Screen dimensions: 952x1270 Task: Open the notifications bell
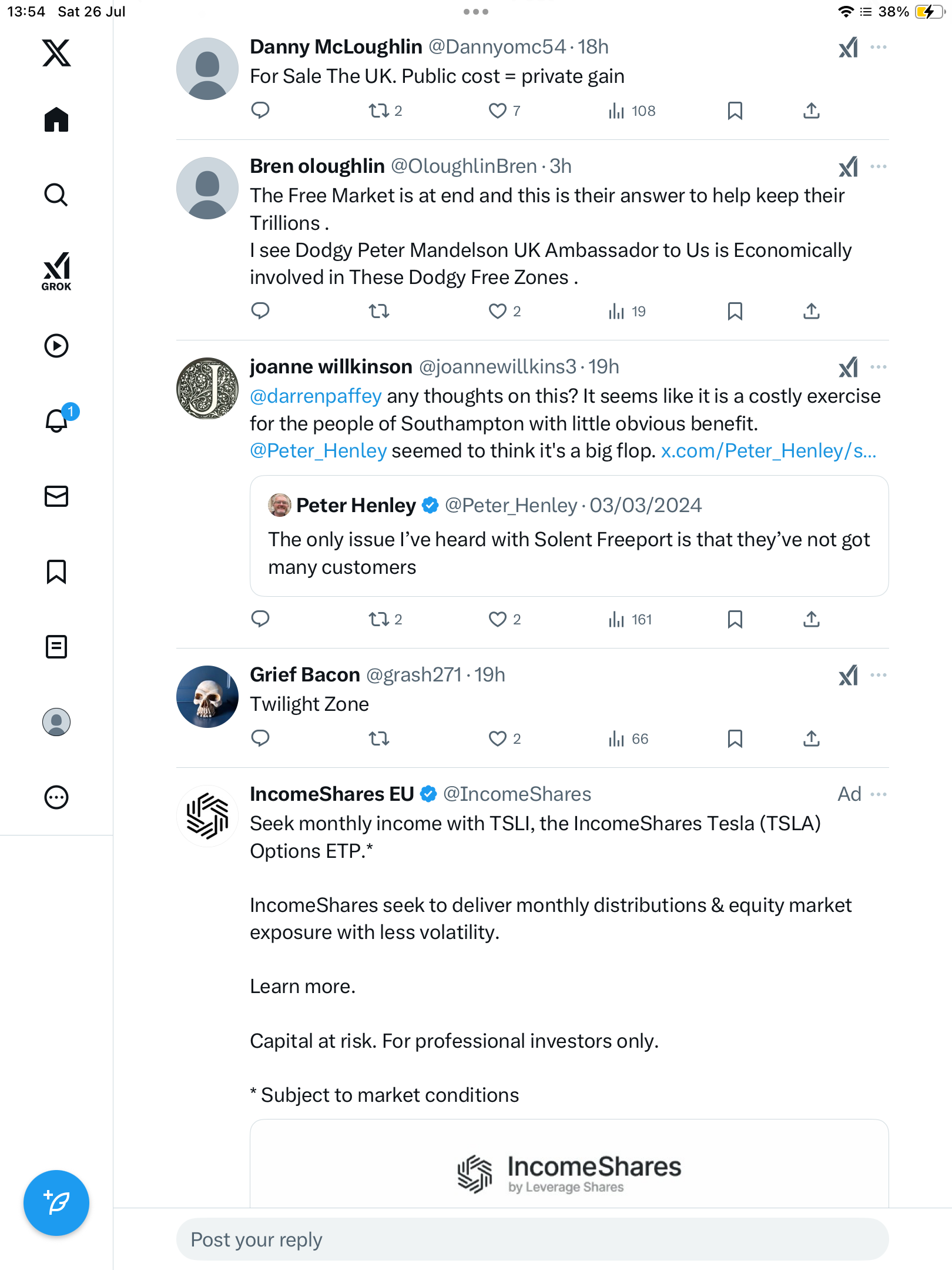point(58,419)
